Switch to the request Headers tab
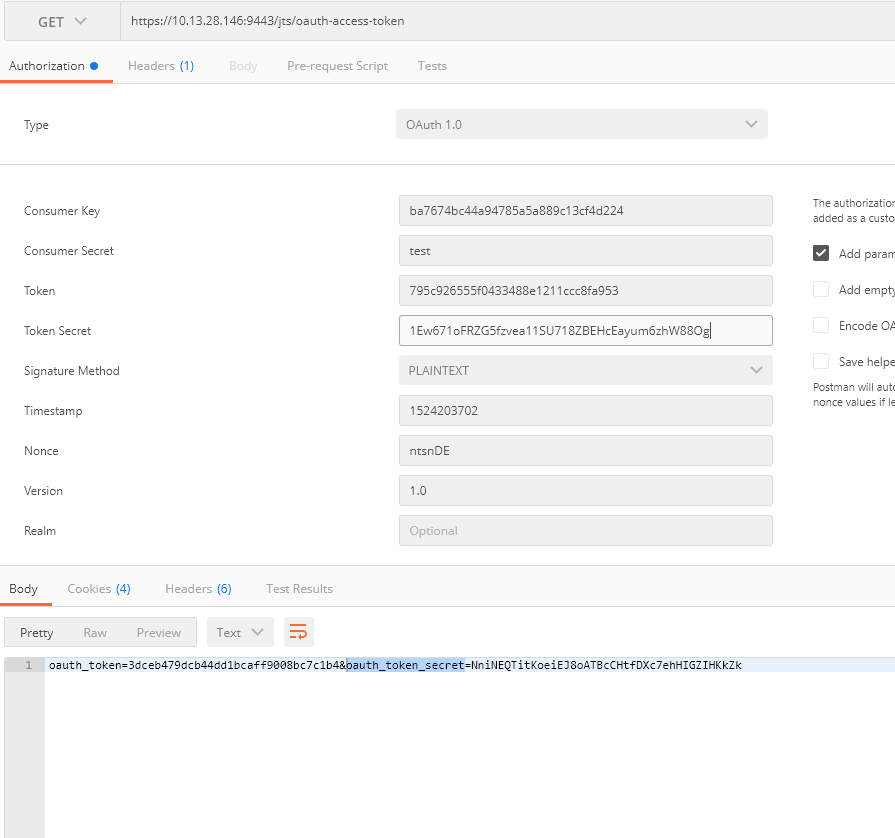The width and height of the screenshot is (895, 838). tap(160, 66)
